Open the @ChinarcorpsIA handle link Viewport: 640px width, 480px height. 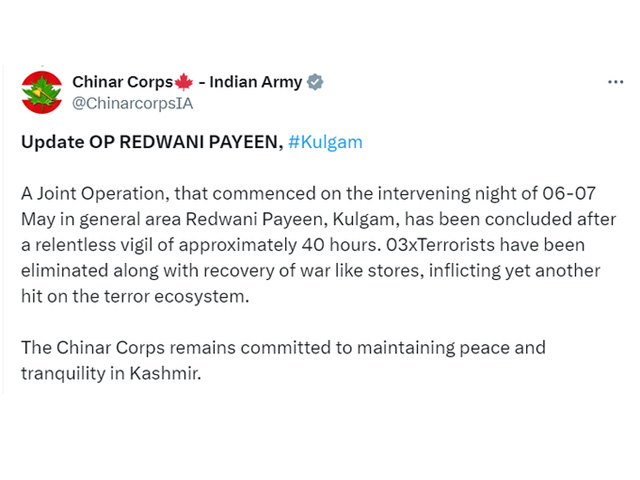[x=132, y=103]
